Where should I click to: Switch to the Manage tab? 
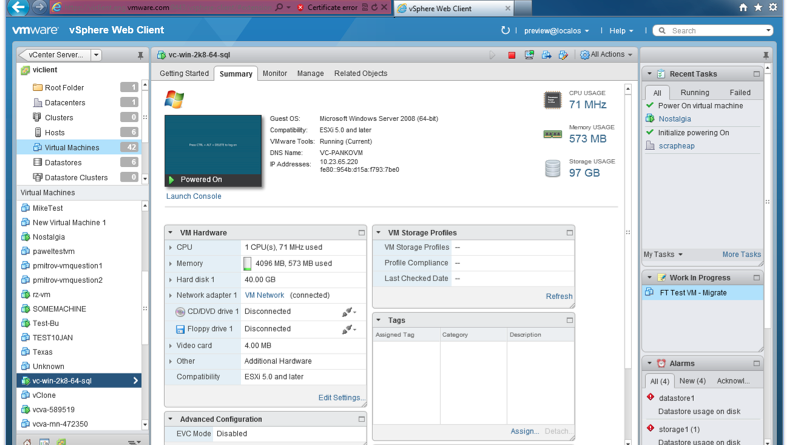310,73
